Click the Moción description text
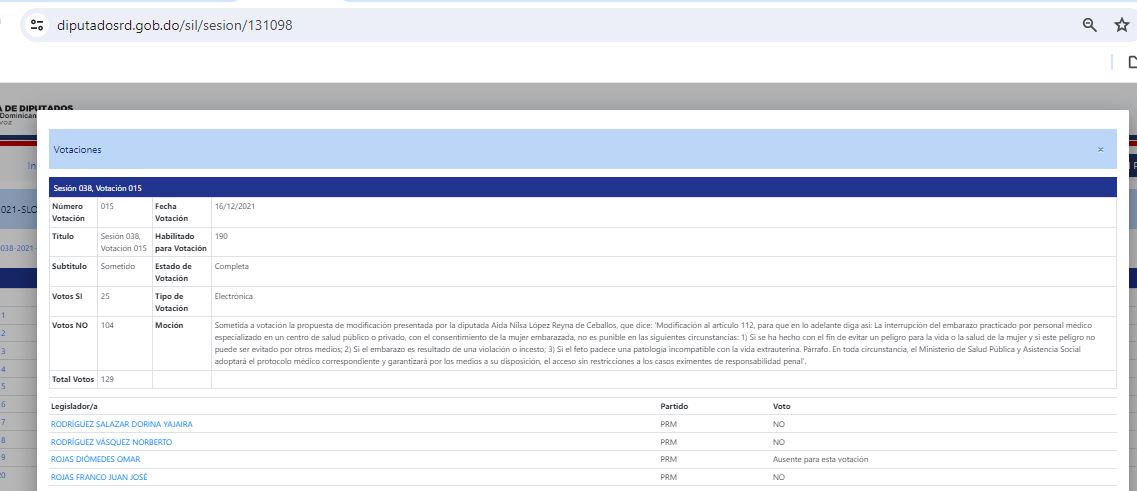 coord(653,343)
